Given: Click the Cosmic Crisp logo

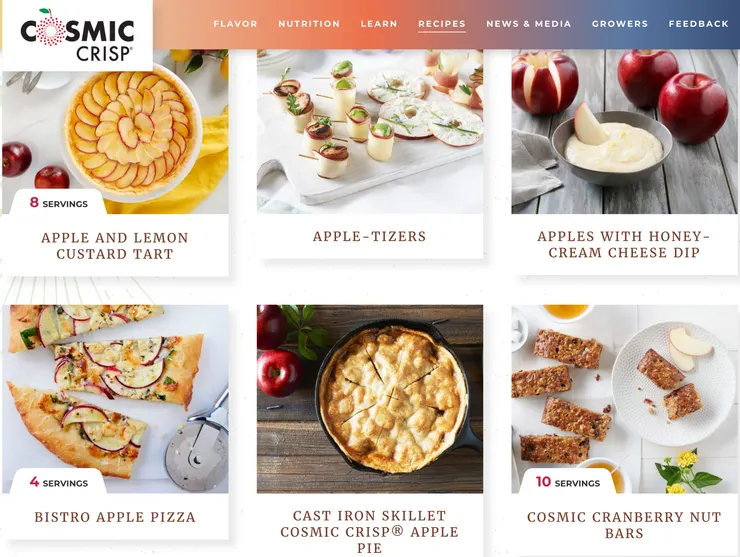Looking at the screenshot, I should coord(77,34).
